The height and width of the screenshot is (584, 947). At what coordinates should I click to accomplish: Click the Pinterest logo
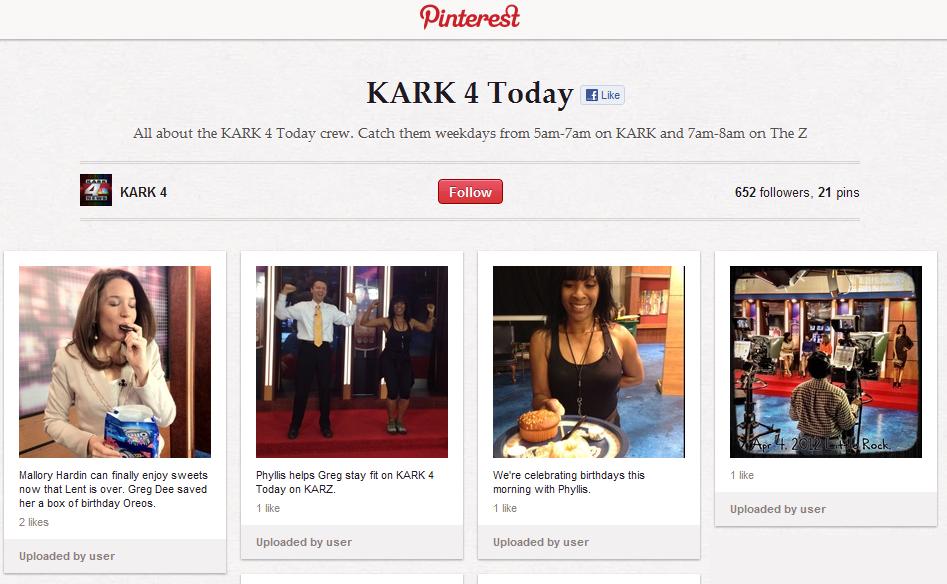[470, 17]
